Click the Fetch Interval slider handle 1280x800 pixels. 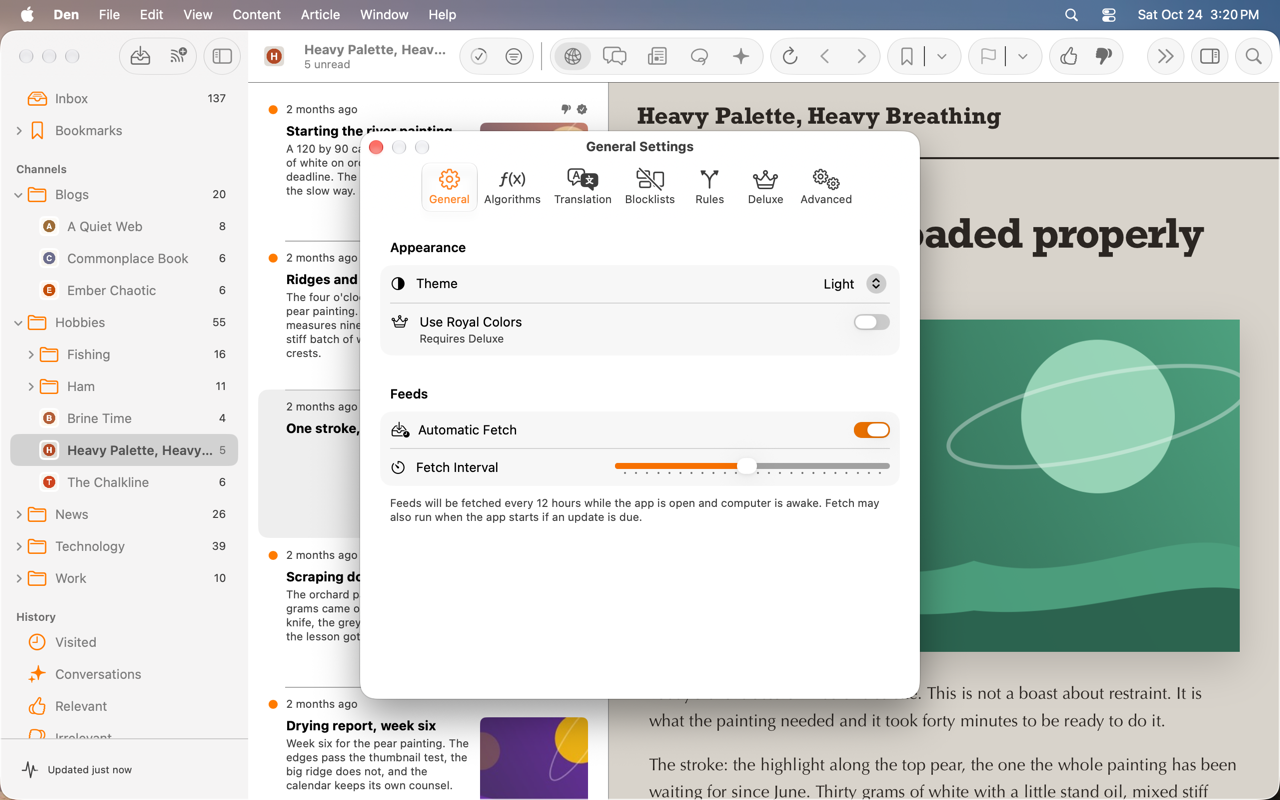point(746,466)
